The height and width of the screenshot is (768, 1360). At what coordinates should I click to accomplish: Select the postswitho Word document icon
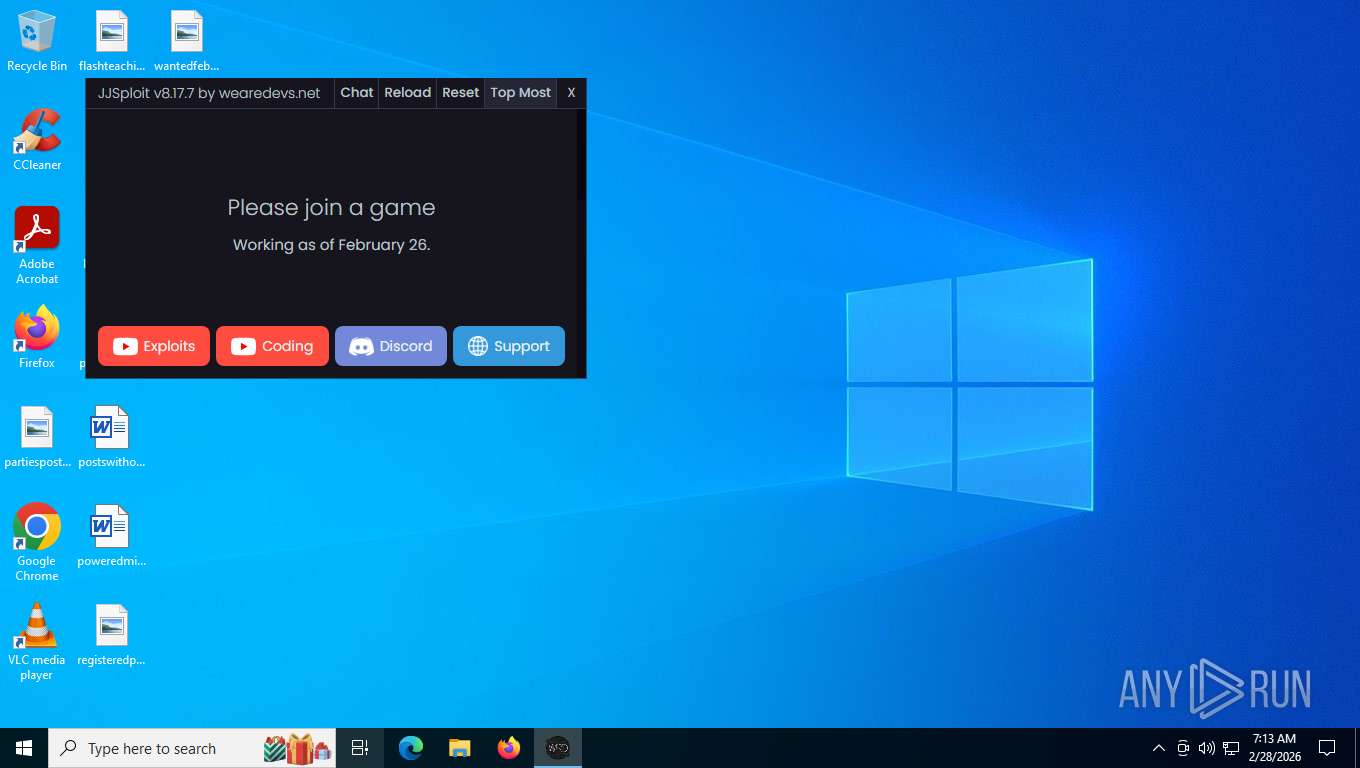112,437
